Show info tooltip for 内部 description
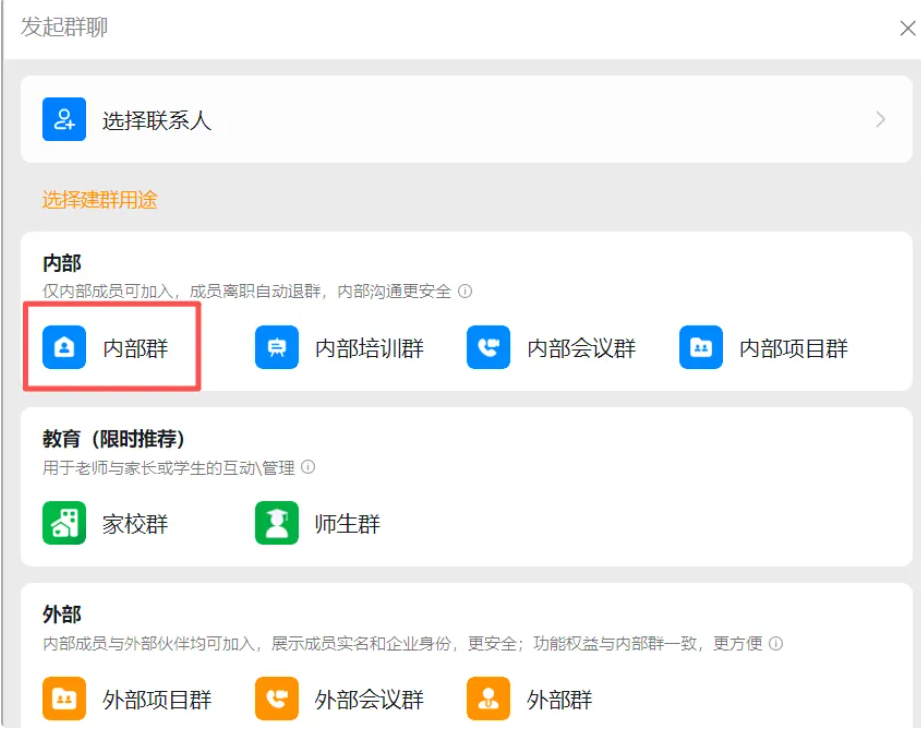 pyautogui.click(x=465, y=292)
